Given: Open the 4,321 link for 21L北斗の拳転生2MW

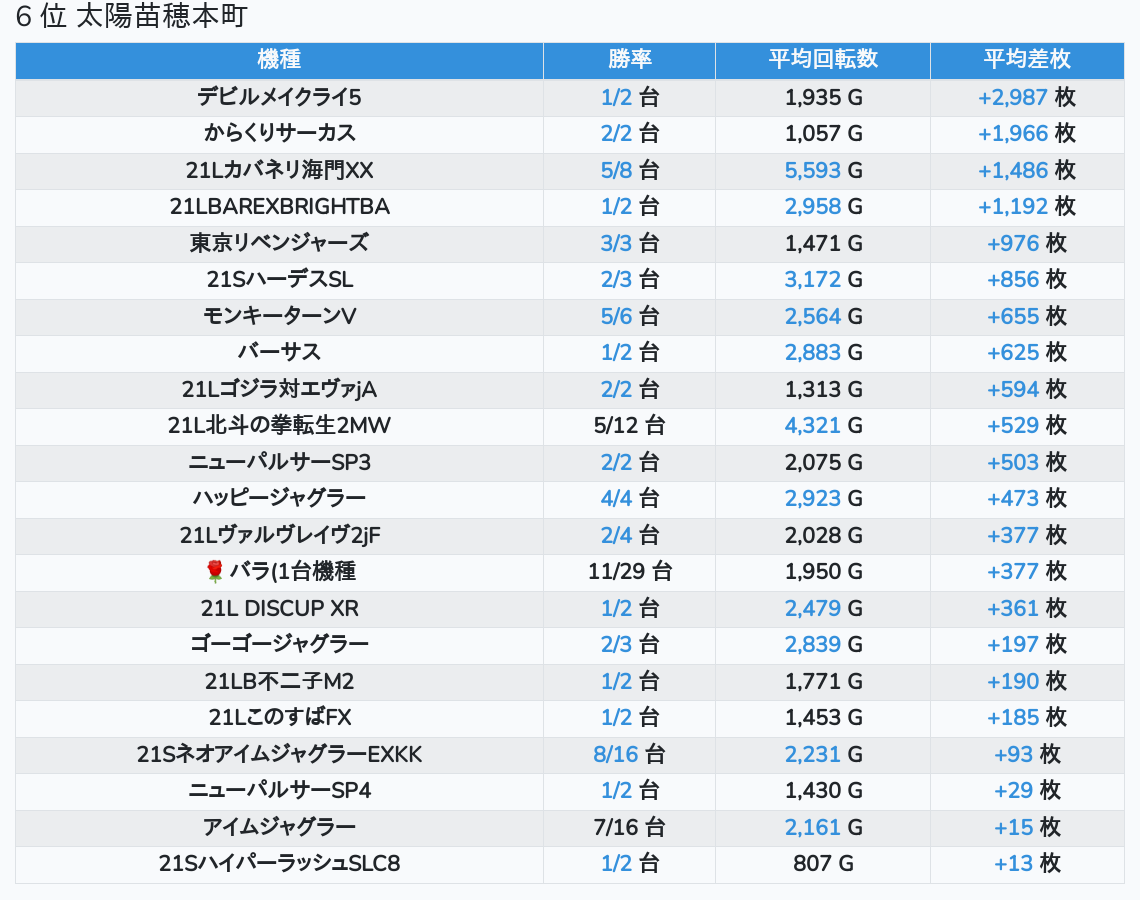Looking at the screenshot, I should (812, 425).
